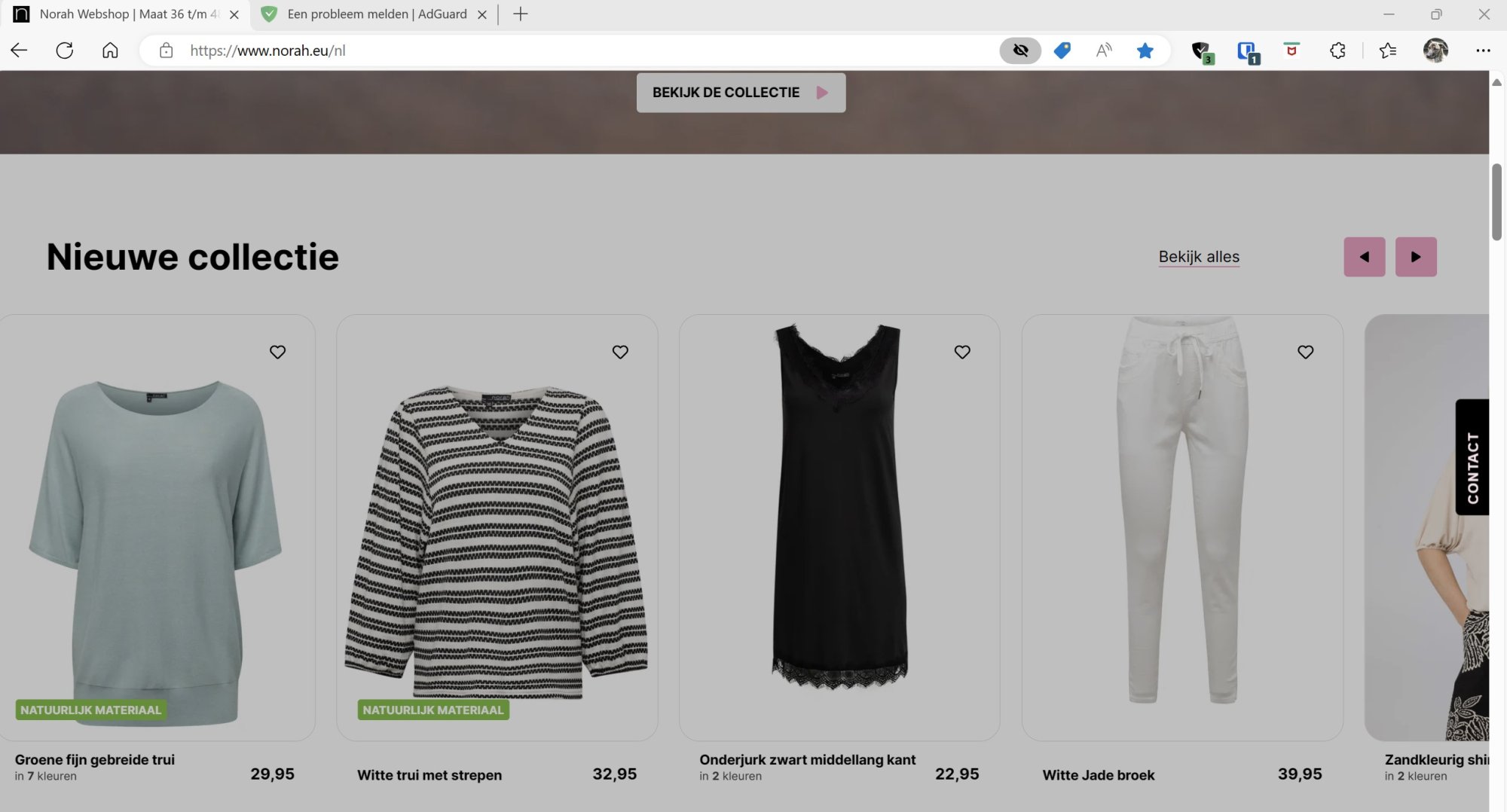This screenshot has height=812, width=1507.
Task: Click heart icon on Witte Jade broek
Action: pos(1305,352)
